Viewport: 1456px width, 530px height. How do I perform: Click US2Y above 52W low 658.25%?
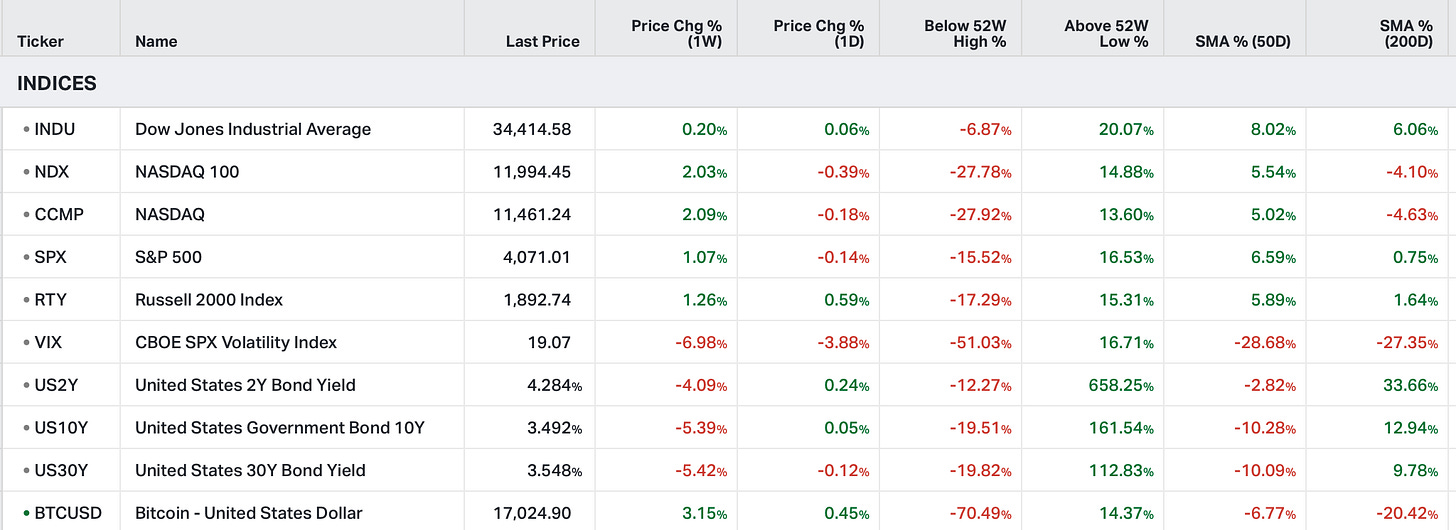point(1121,385)
